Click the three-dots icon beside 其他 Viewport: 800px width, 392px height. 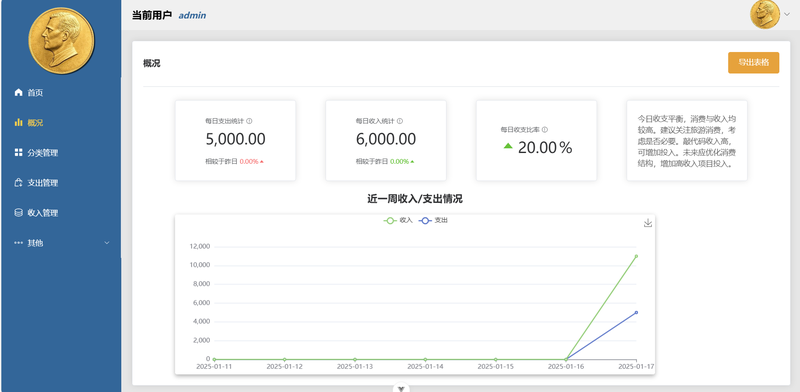18,243
